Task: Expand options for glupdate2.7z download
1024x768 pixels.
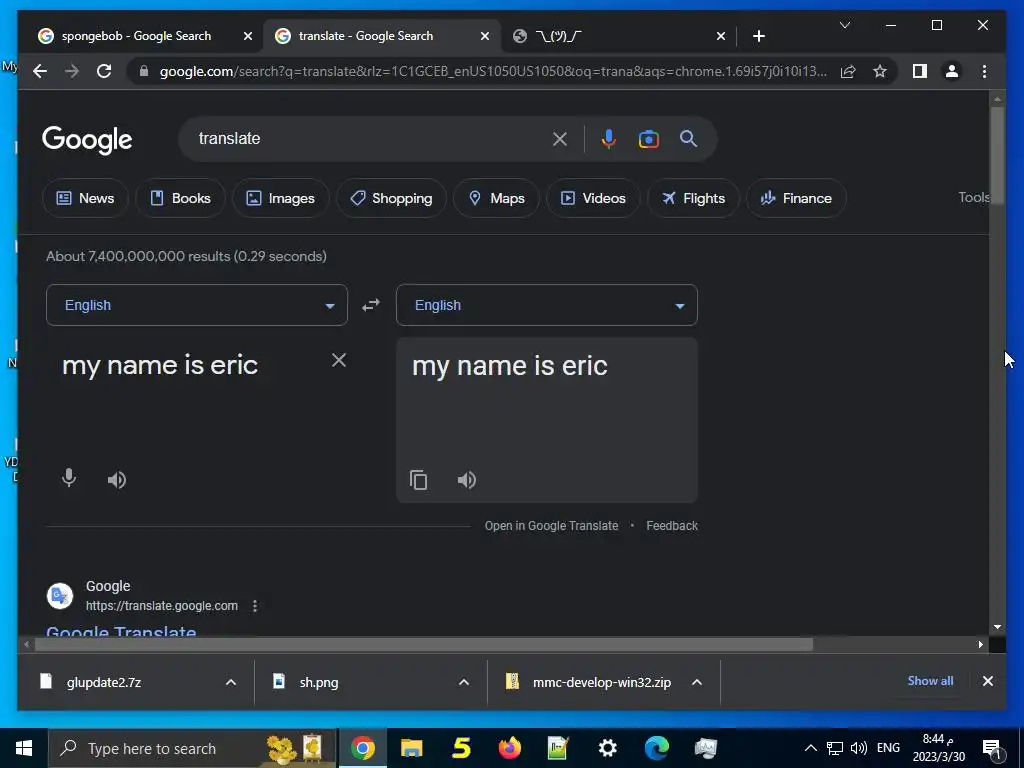Action: (x=231, y=682)
